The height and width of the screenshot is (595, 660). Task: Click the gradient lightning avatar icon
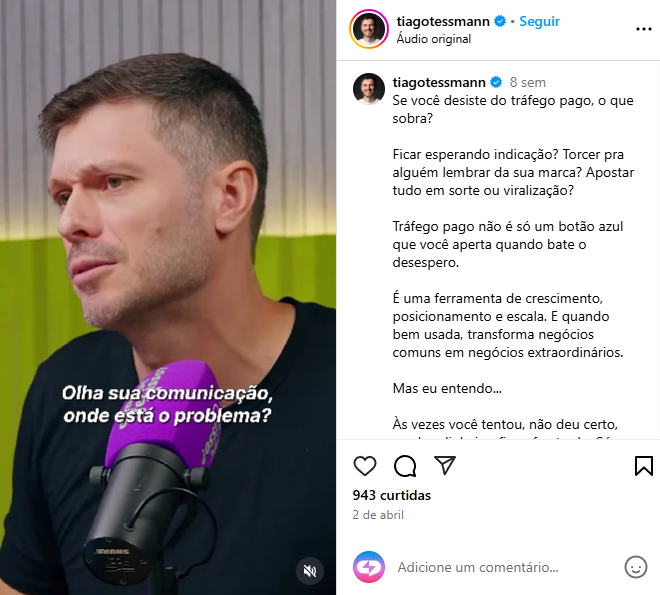[x=369, y=567]
